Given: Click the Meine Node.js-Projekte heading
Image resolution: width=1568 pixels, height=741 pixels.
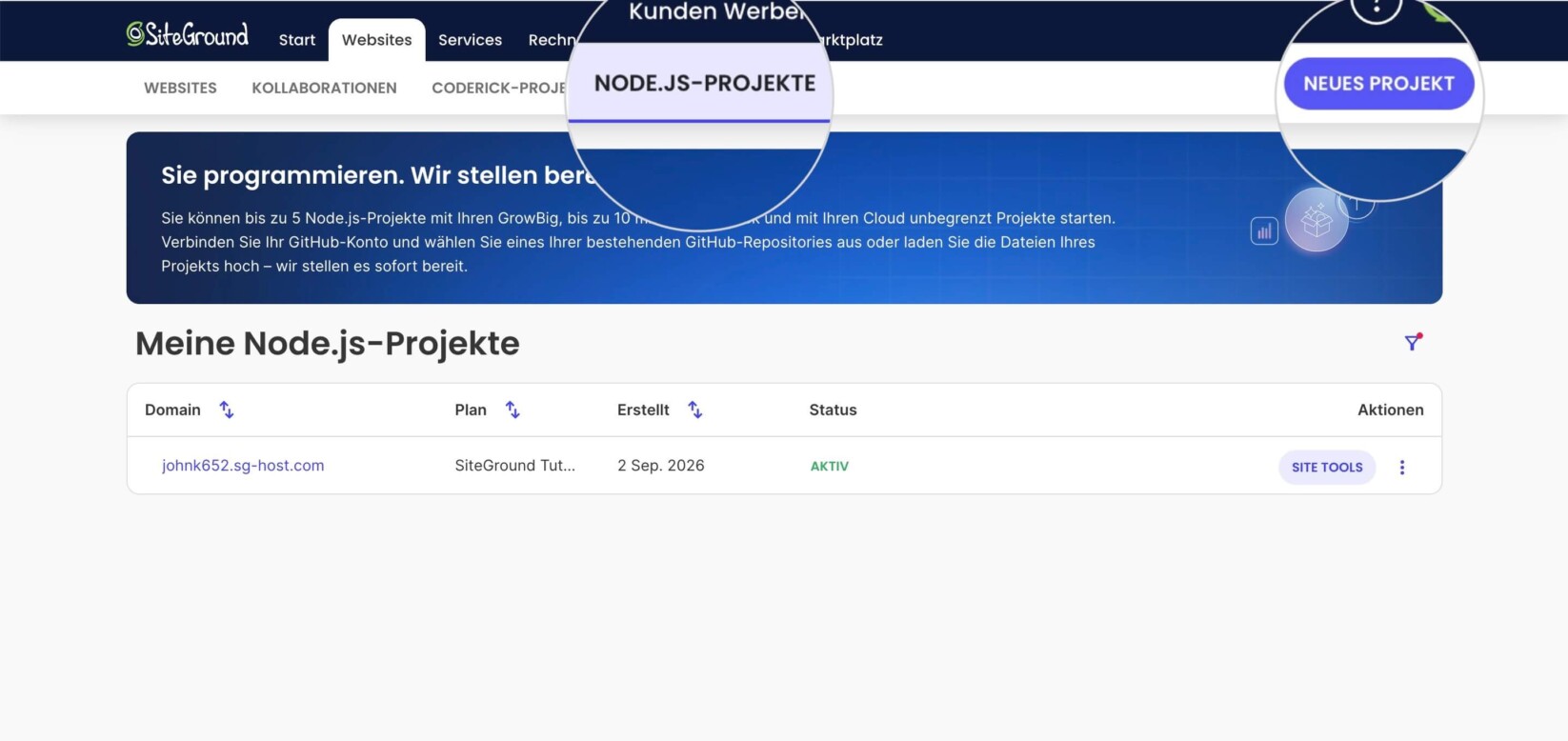Looking at the screenshot, I should (x=328, y=344).
